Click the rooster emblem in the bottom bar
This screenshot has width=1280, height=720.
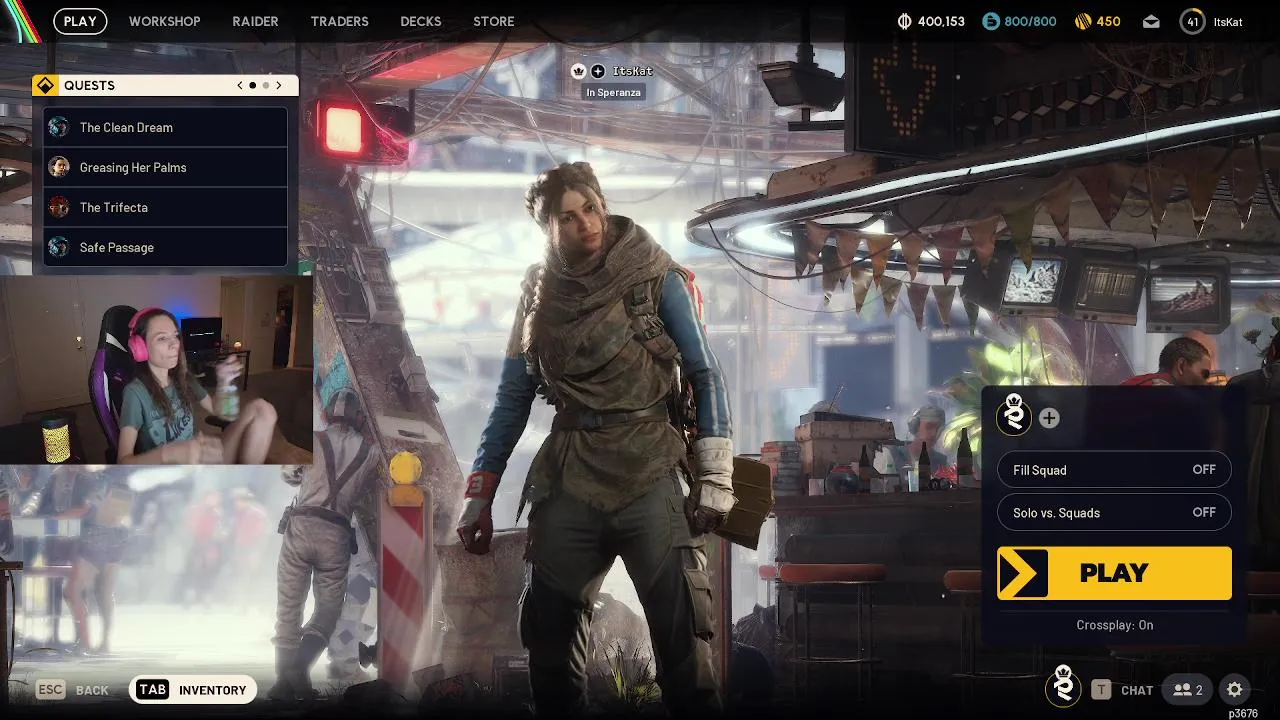coord(1063,687)
